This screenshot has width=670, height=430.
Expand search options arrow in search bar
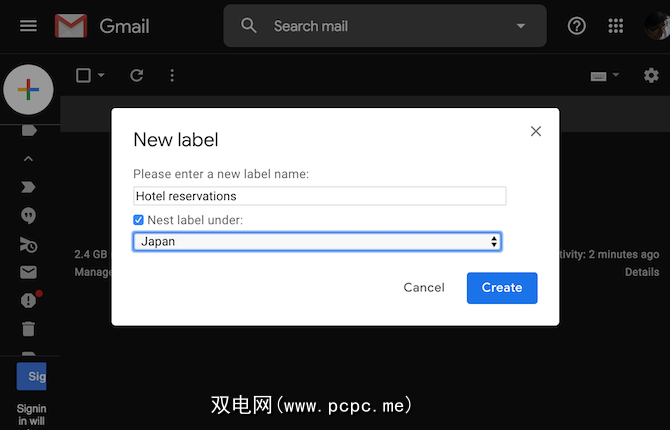(x=520, y=26)
